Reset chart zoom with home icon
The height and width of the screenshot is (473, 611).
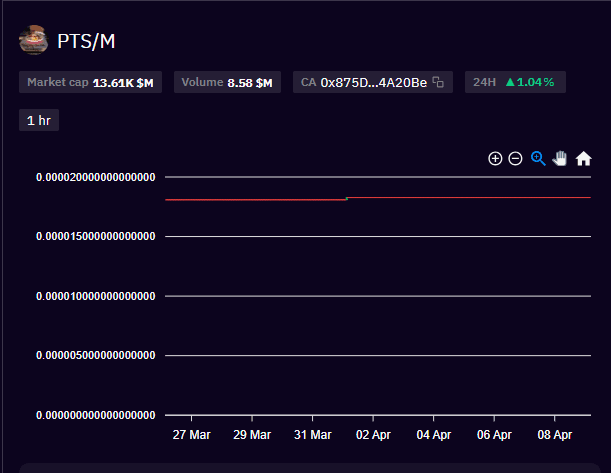coord(584,158)
